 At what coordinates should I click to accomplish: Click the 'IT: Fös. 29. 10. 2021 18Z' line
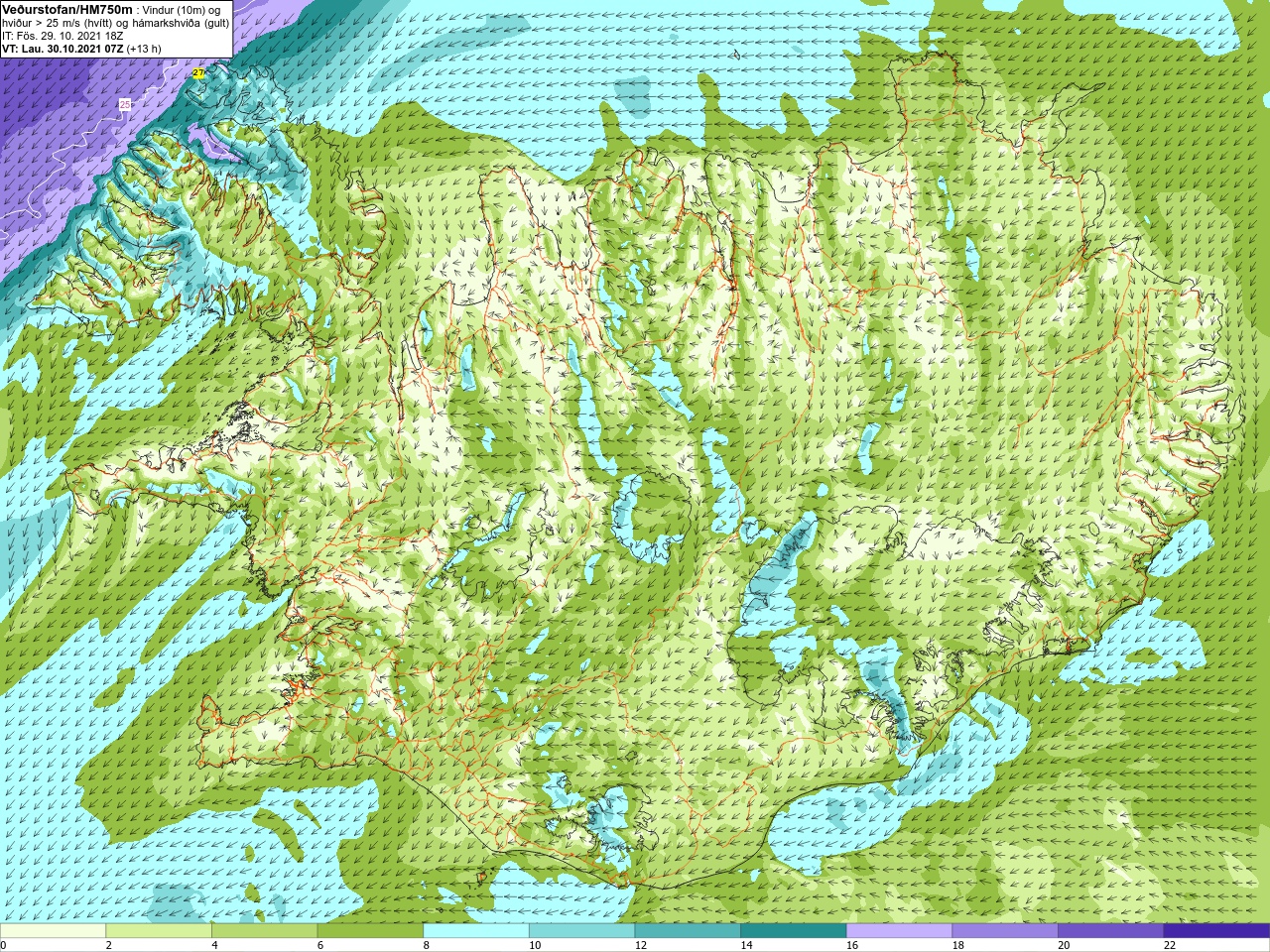pyautogui.click(x=63, y=36)
